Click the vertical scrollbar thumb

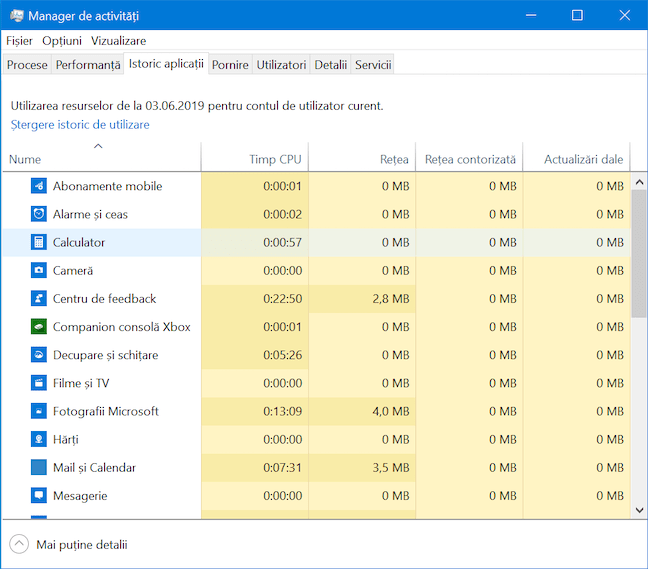pos(639,254)
